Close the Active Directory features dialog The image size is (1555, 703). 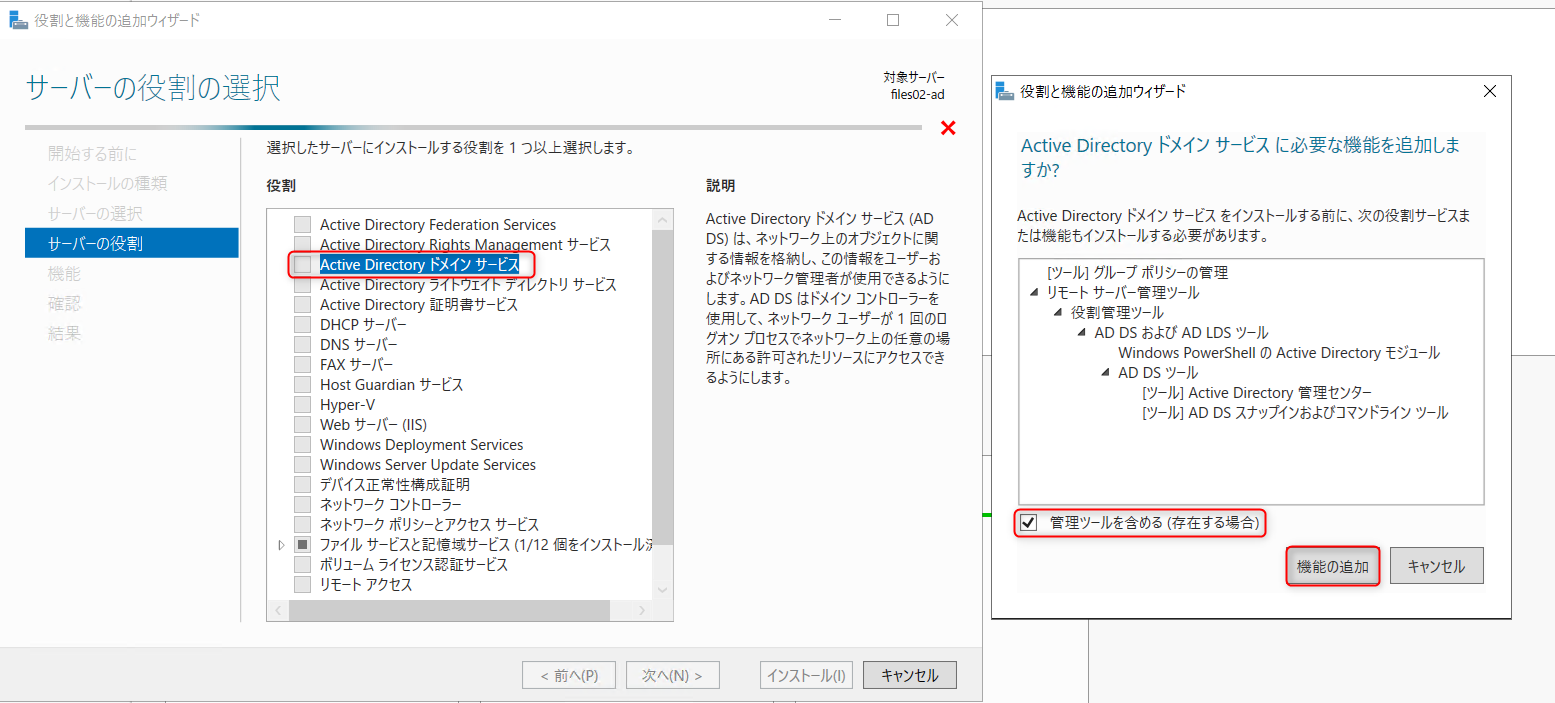click(x=1489, y=91)
